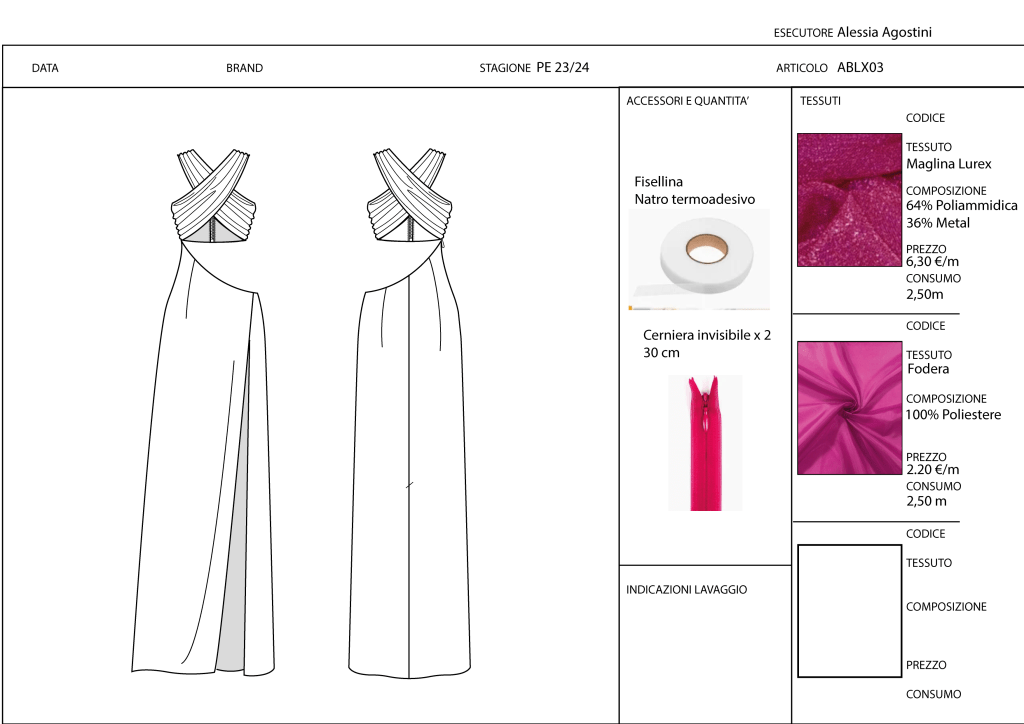Click the front view dress sketch

click(205, 420)
